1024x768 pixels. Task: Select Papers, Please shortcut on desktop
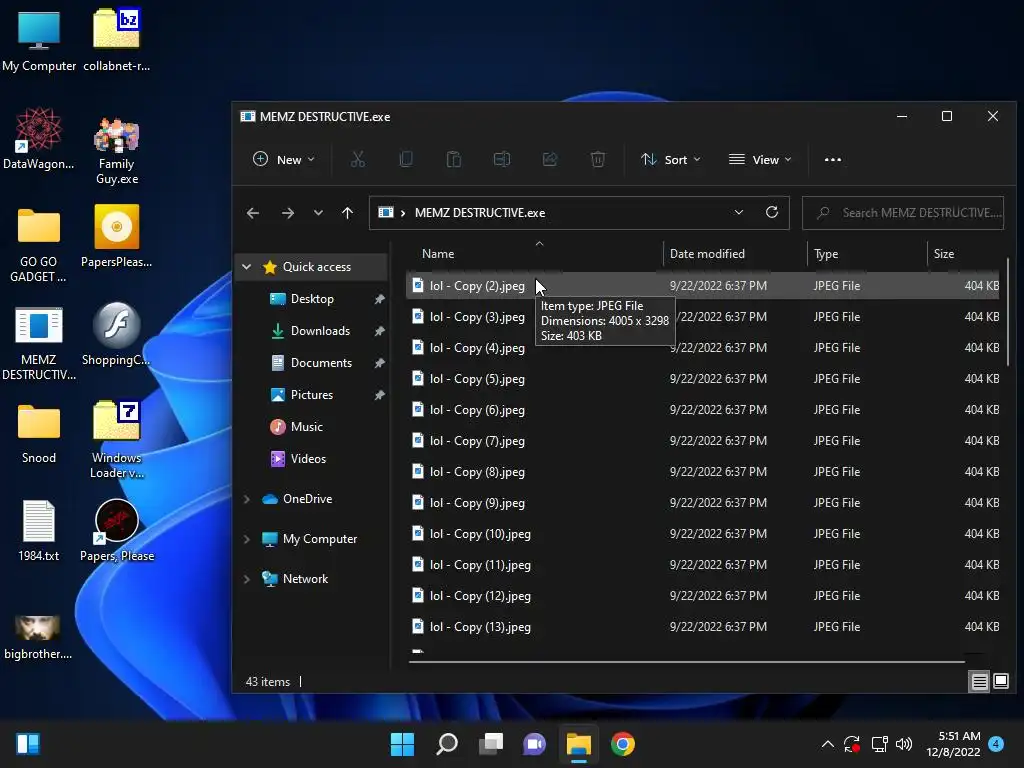[116, 530]
